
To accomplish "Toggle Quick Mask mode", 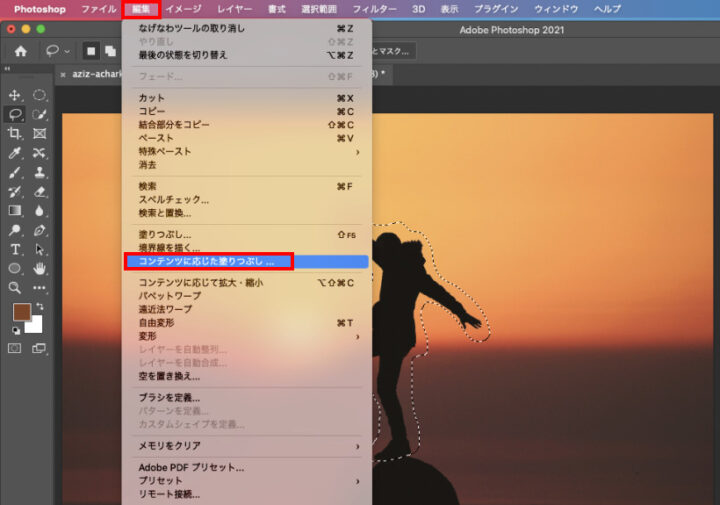I will coord(15,348).
